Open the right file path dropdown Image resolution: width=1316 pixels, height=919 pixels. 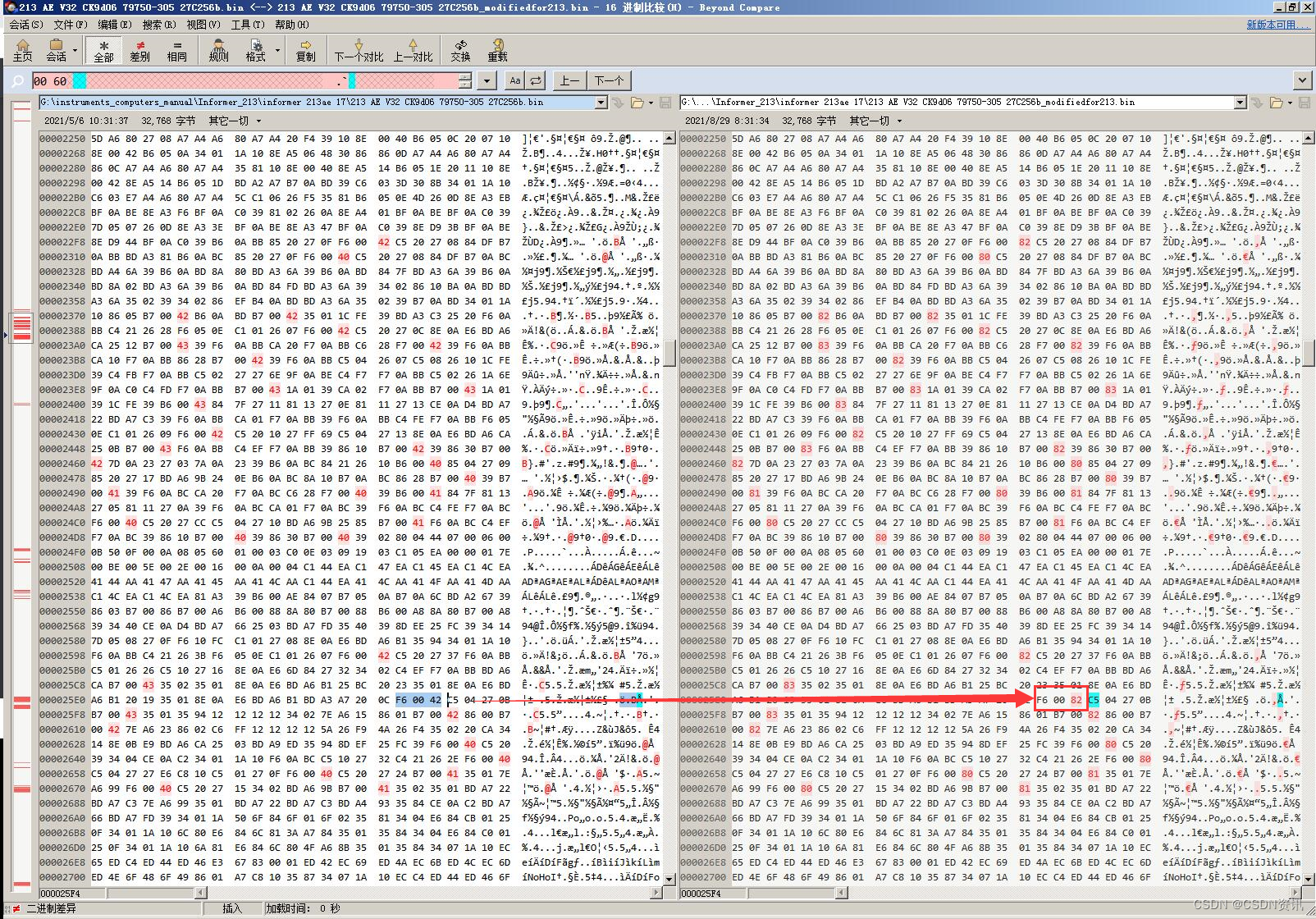click(1241, 103)
